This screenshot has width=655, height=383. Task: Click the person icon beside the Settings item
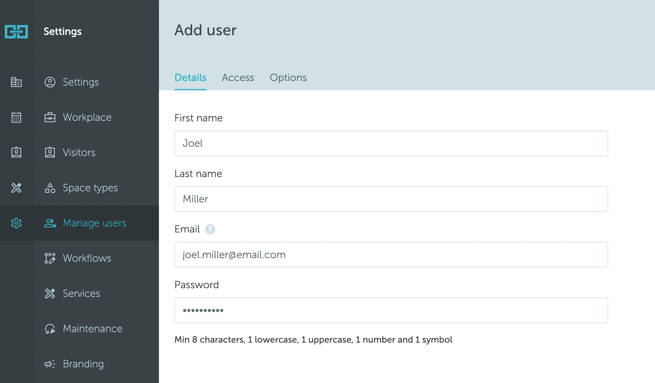coord(50,82)
